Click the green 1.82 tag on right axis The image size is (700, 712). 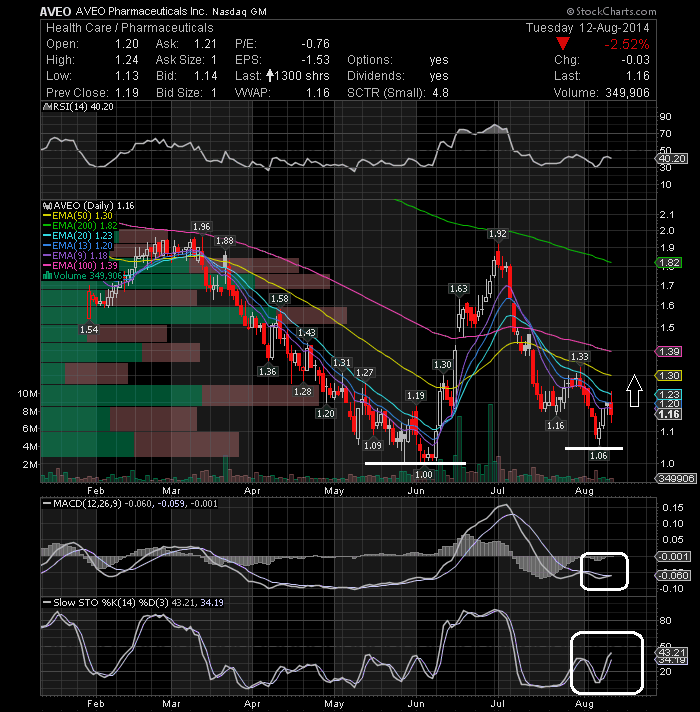point(669,262)
